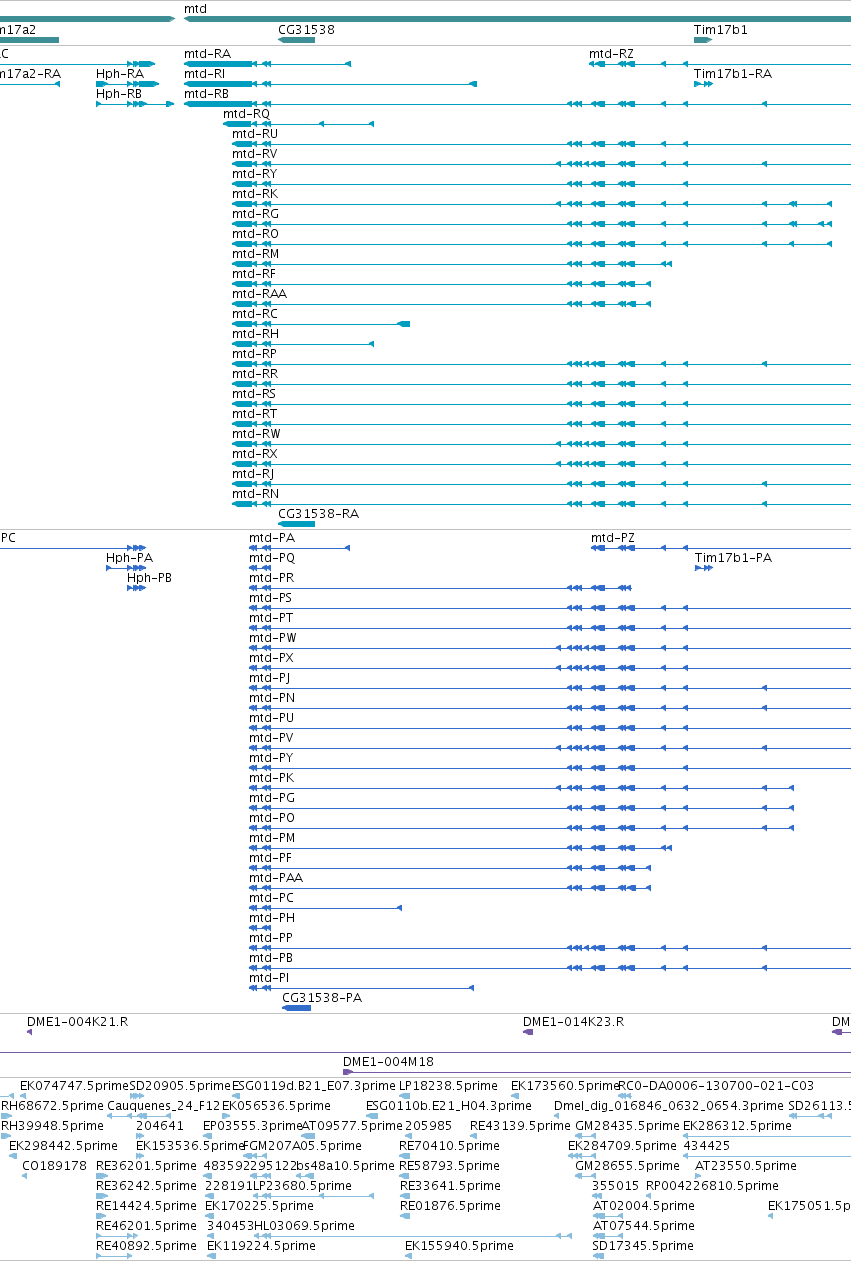Viewport: 851px width, 1261px height.
Task: Select transcript mtd-RQ
Action: (246, 113)
